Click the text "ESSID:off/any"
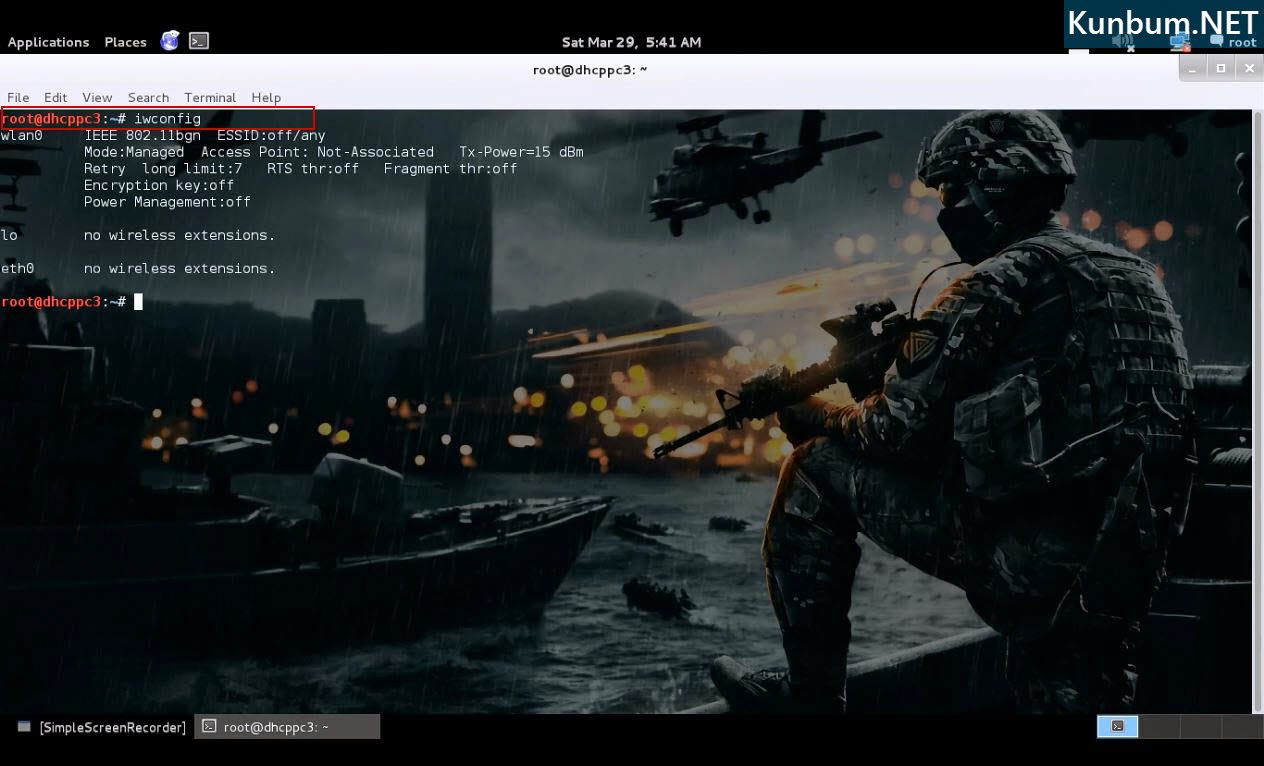 [x=271, y=135]
